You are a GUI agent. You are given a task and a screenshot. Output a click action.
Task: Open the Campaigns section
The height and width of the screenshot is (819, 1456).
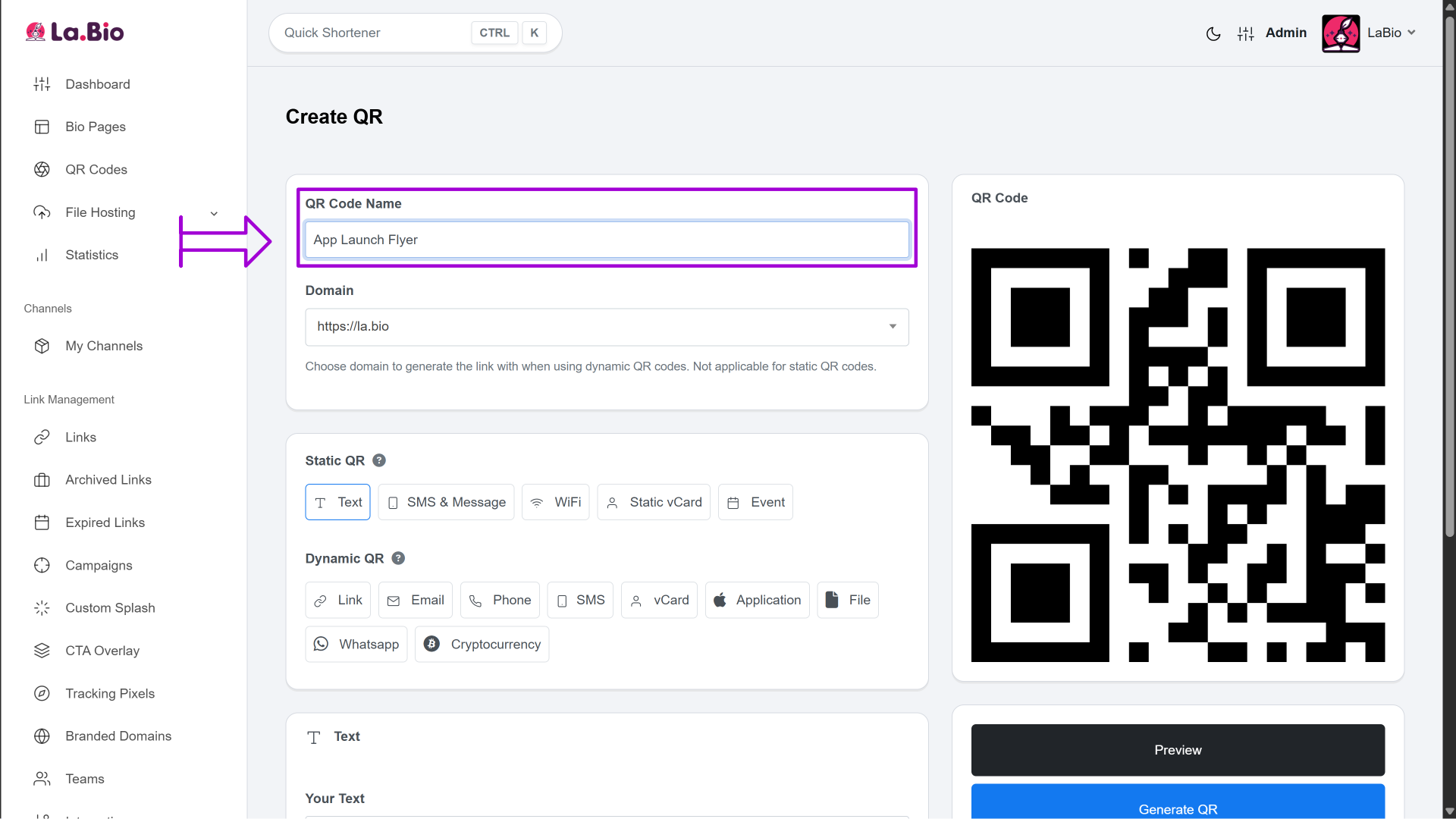[99, 565]
